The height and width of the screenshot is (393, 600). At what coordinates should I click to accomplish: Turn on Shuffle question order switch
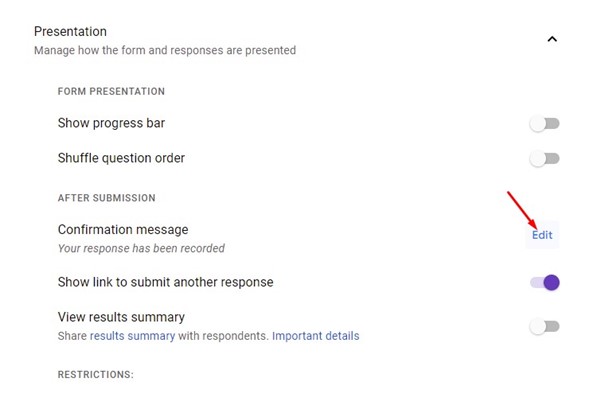[x=545, y=158]
